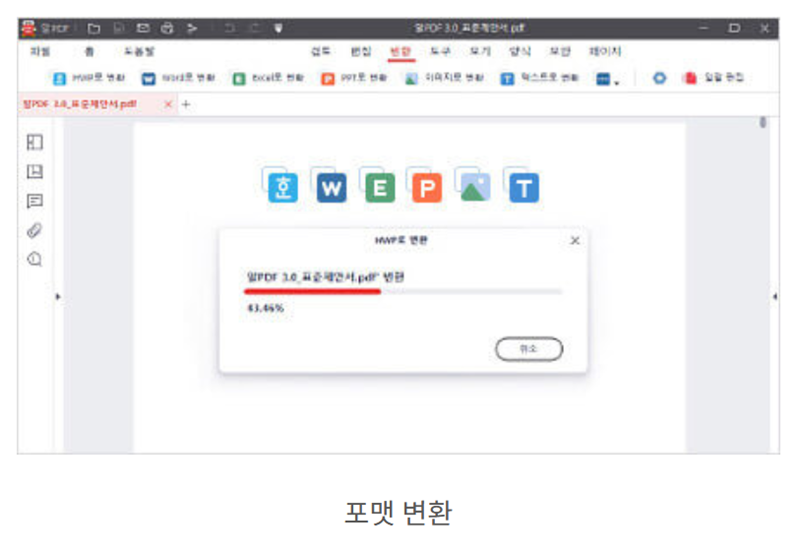Screen dimensions: 800x554
Task: Open the bookmarks side panel icon
Action: pos(35,171)
